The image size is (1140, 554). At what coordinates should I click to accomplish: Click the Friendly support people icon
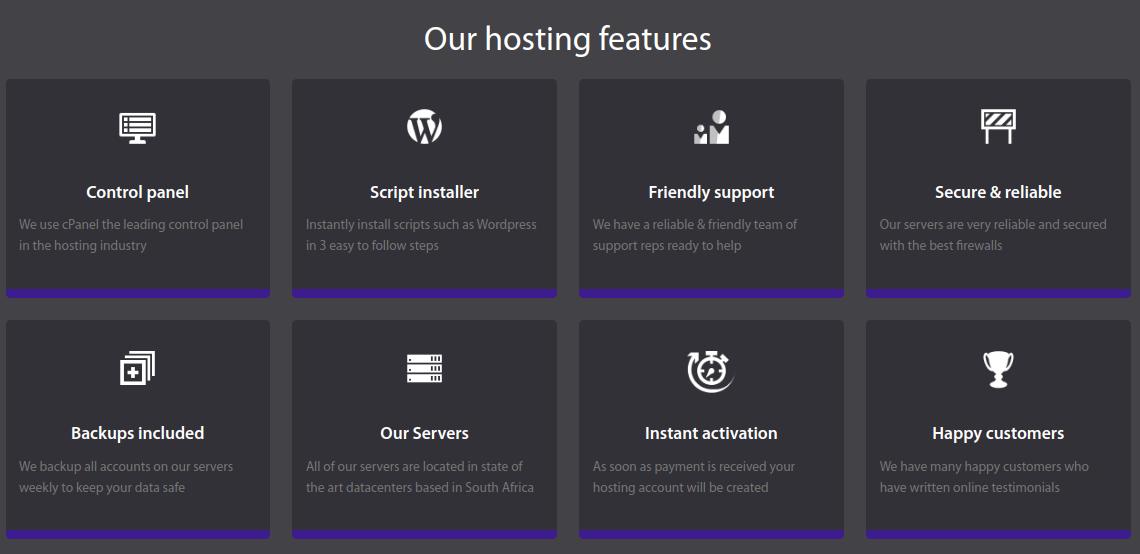pyautogui.click(x=711, y=127)
